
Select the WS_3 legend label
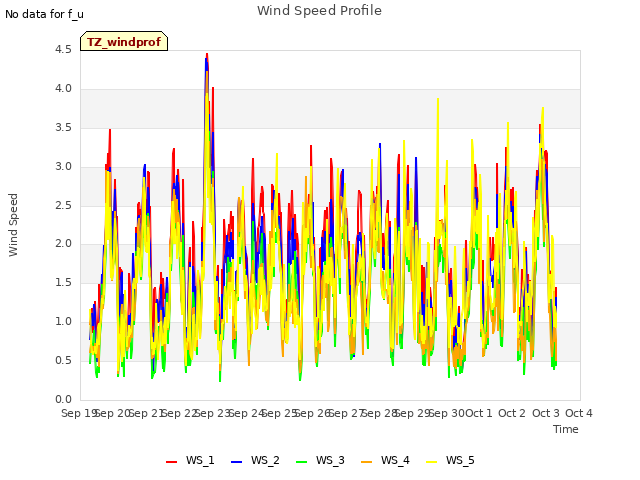tap(330, 460)
